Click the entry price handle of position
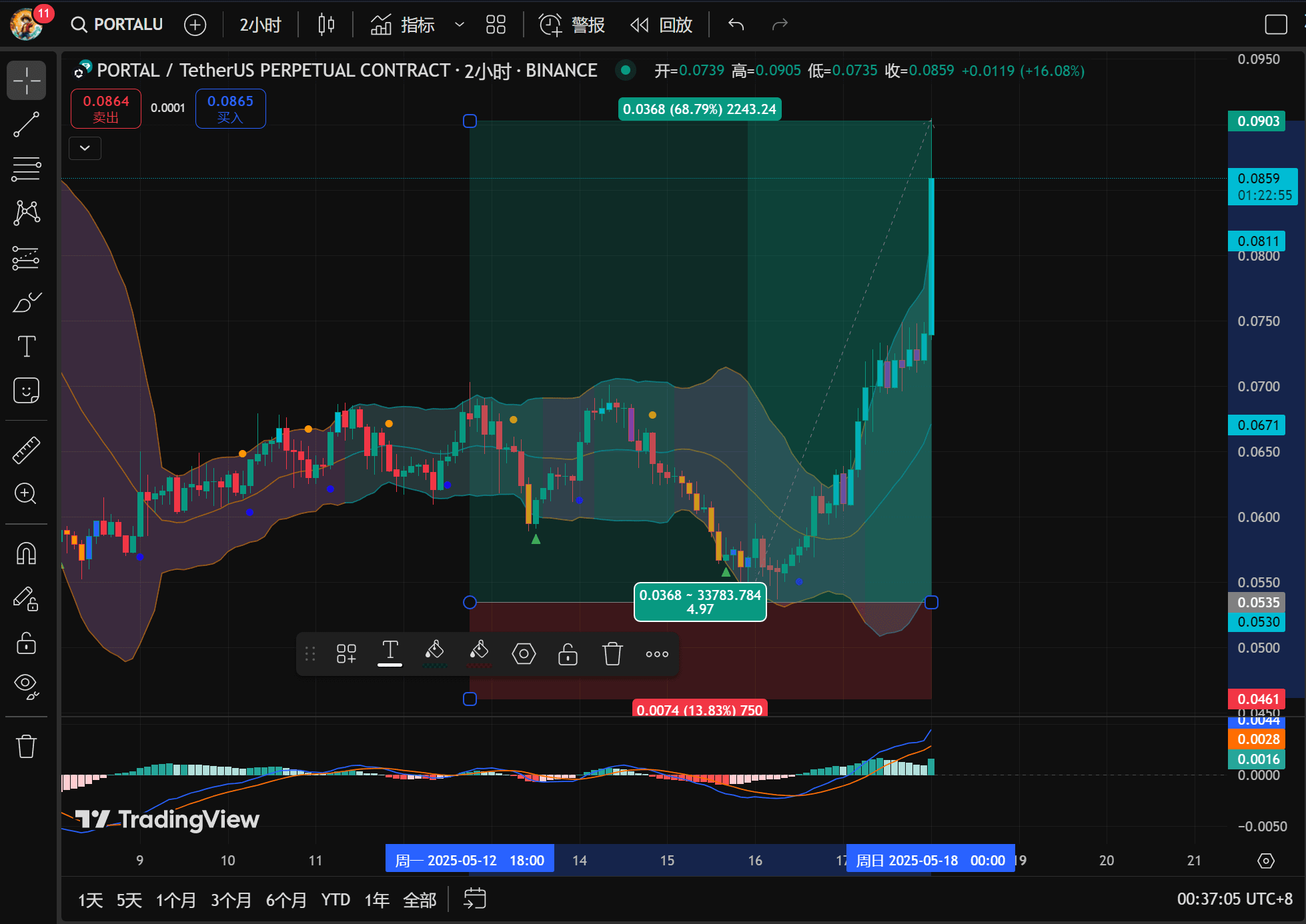 point(470,603)
